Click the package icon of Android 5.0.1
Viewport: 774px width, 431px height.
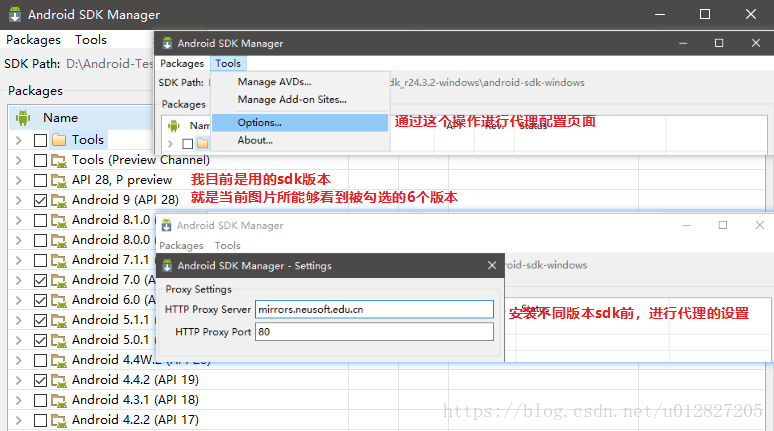(x=59, y=340)
